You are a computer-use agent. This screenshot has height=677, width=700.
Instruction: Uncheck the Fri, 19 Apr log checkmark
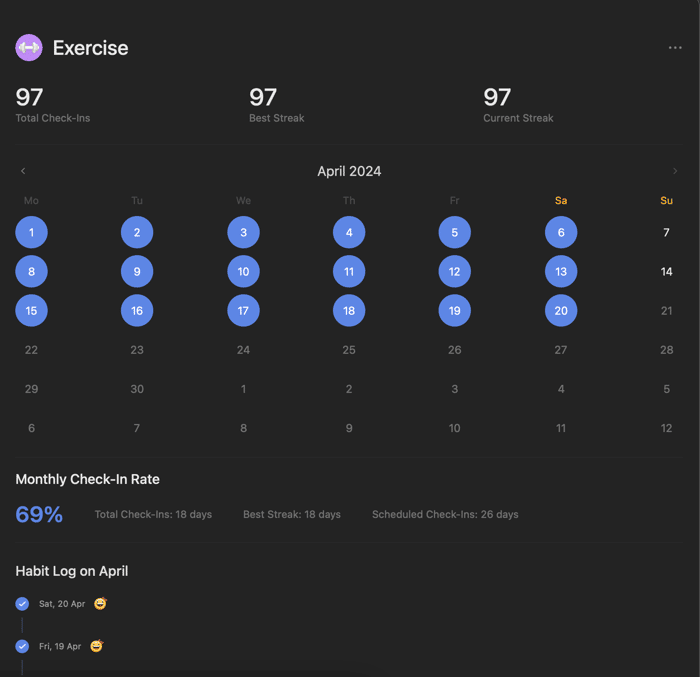(x=22, y=646)
